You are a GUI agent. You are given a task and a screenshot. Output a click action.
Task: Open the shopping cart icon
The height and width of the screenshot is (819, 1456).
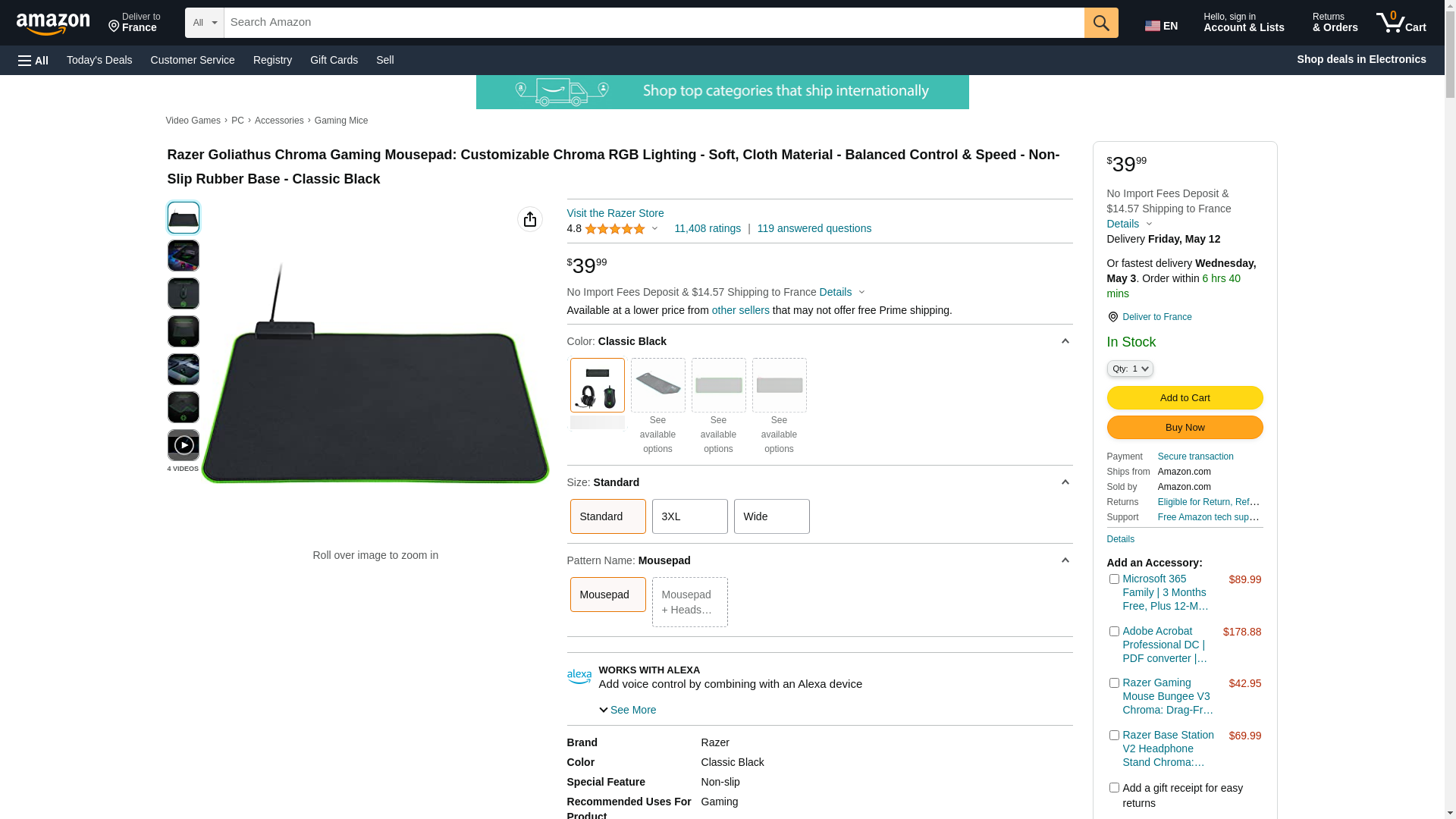click(x=1401, y=23)
